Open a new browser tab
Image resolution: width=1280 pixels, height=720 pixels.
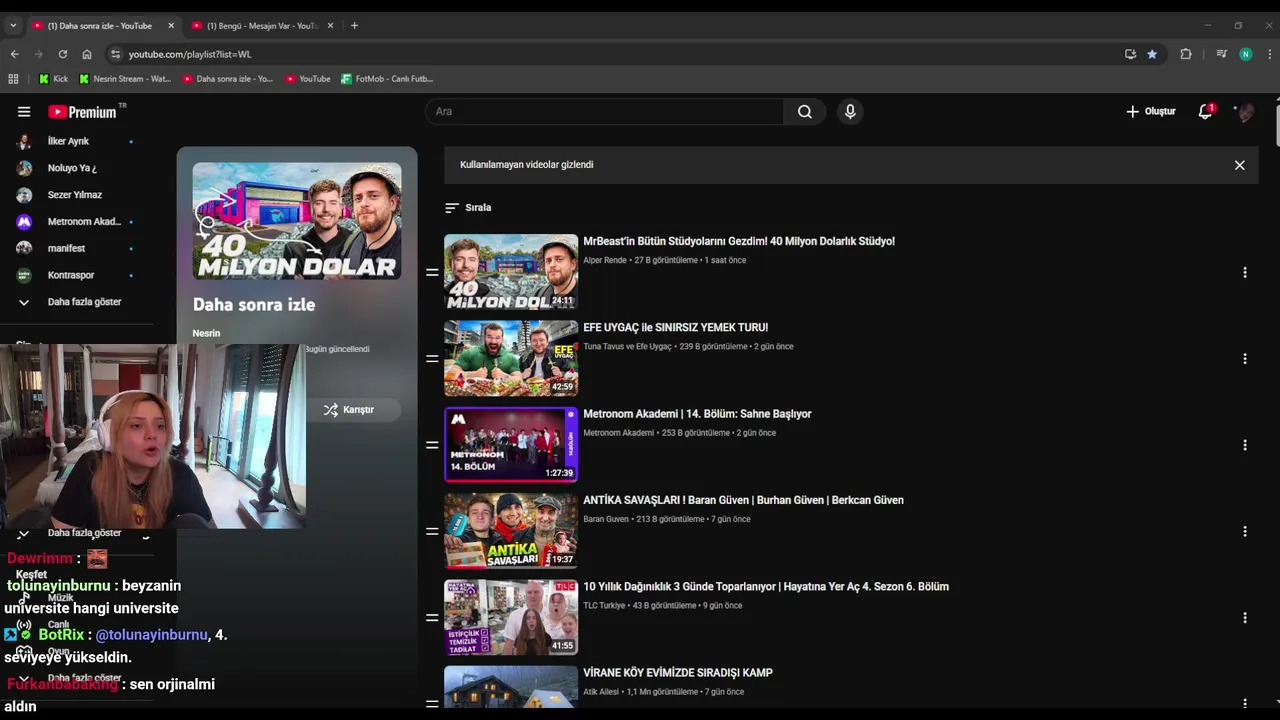(354, 25)
